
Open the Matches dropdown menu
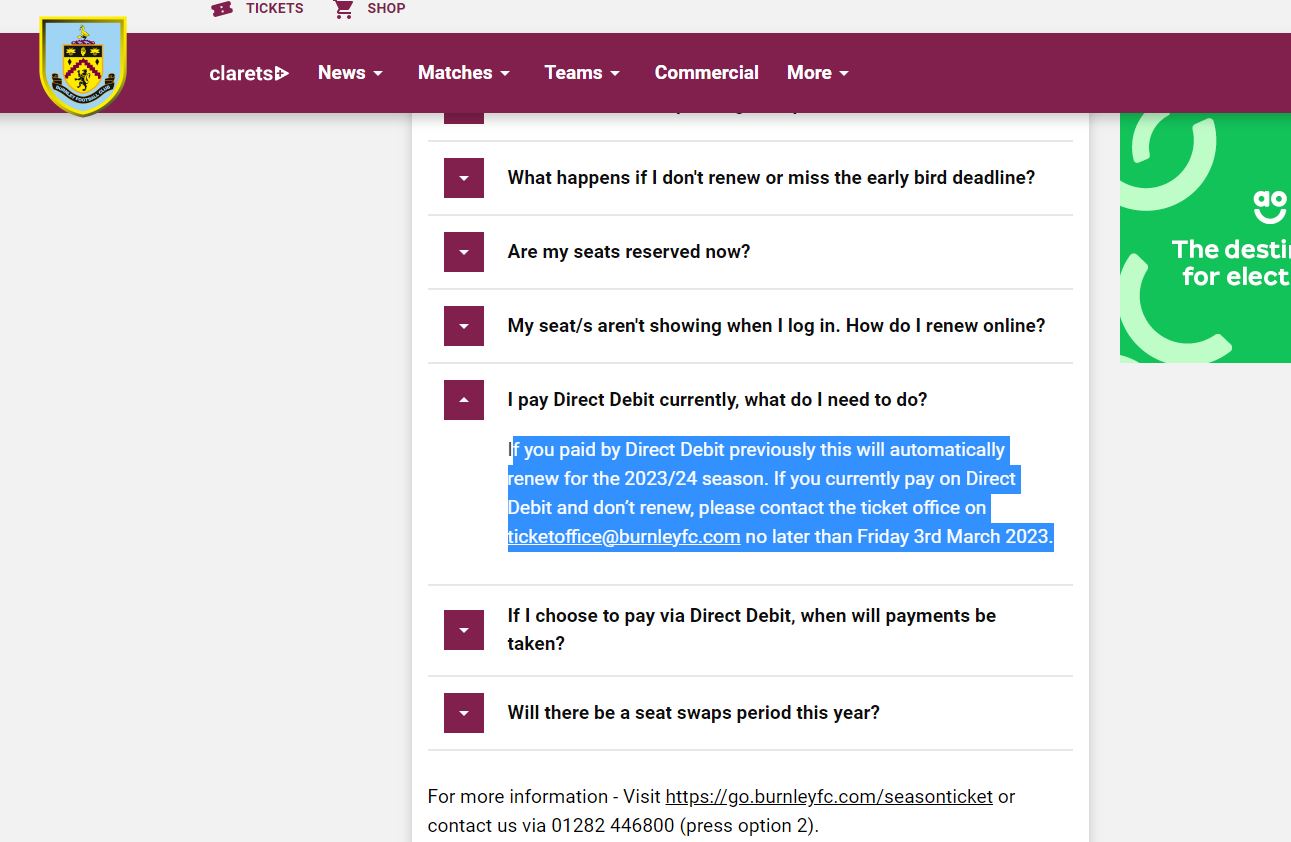pos(464,73)
